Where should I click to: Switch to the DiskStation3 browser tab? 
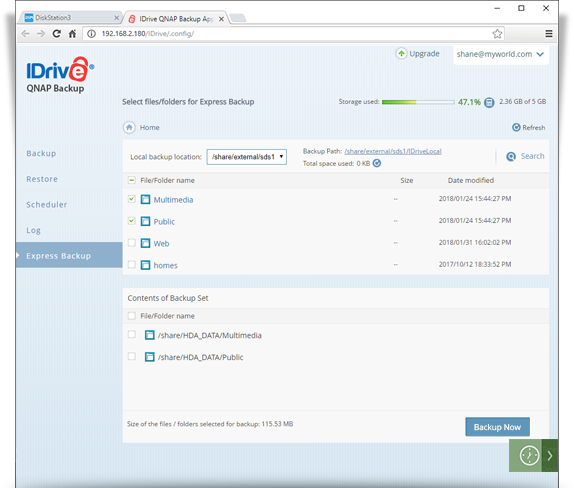70,18
